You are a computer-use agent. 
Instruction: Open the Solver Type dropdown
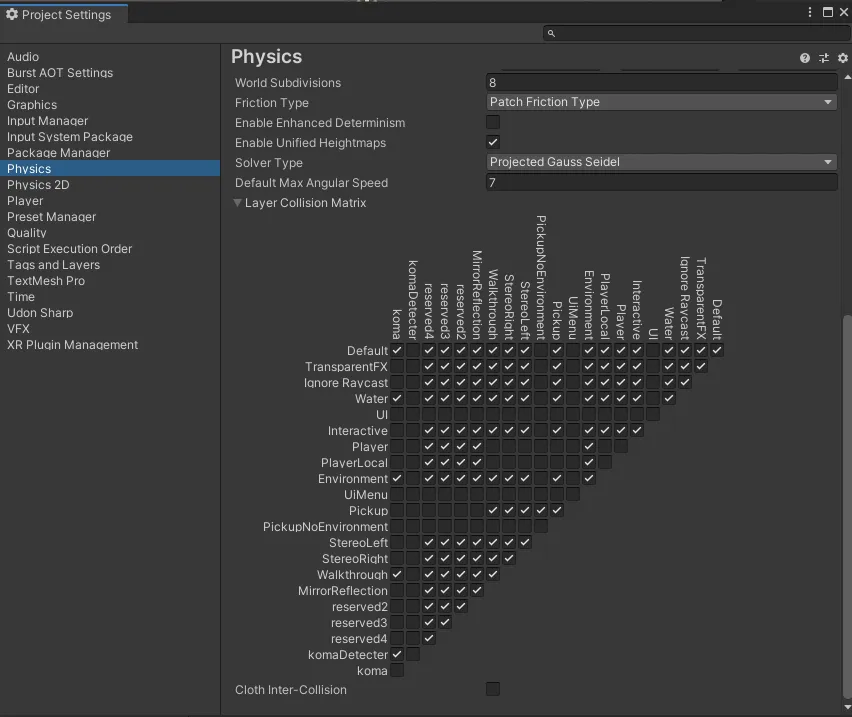[x=661, y=162]
